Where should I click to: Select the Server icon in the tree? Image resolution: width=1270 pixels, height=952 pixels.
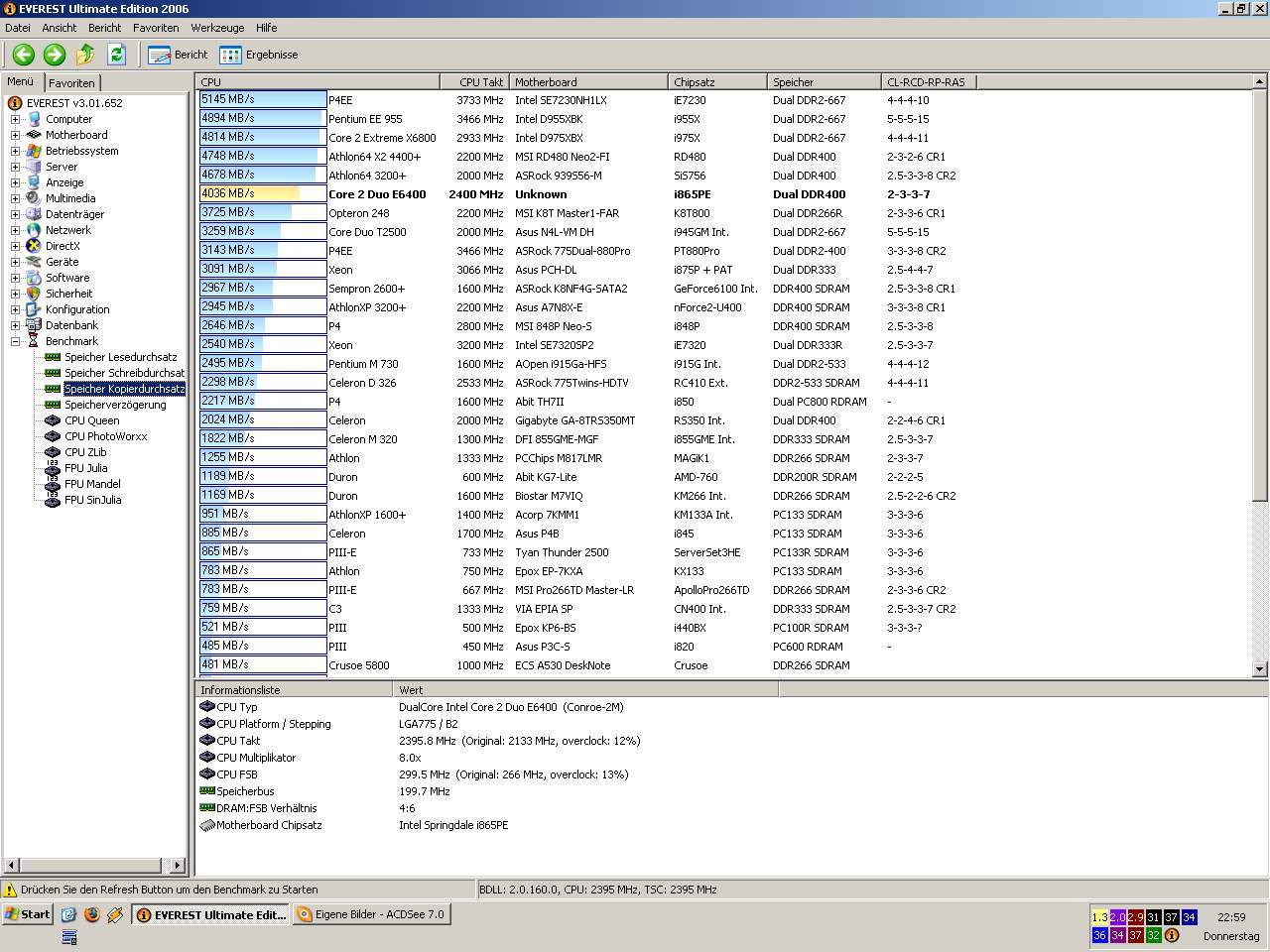pyautogui.click(x=34, y=167)
